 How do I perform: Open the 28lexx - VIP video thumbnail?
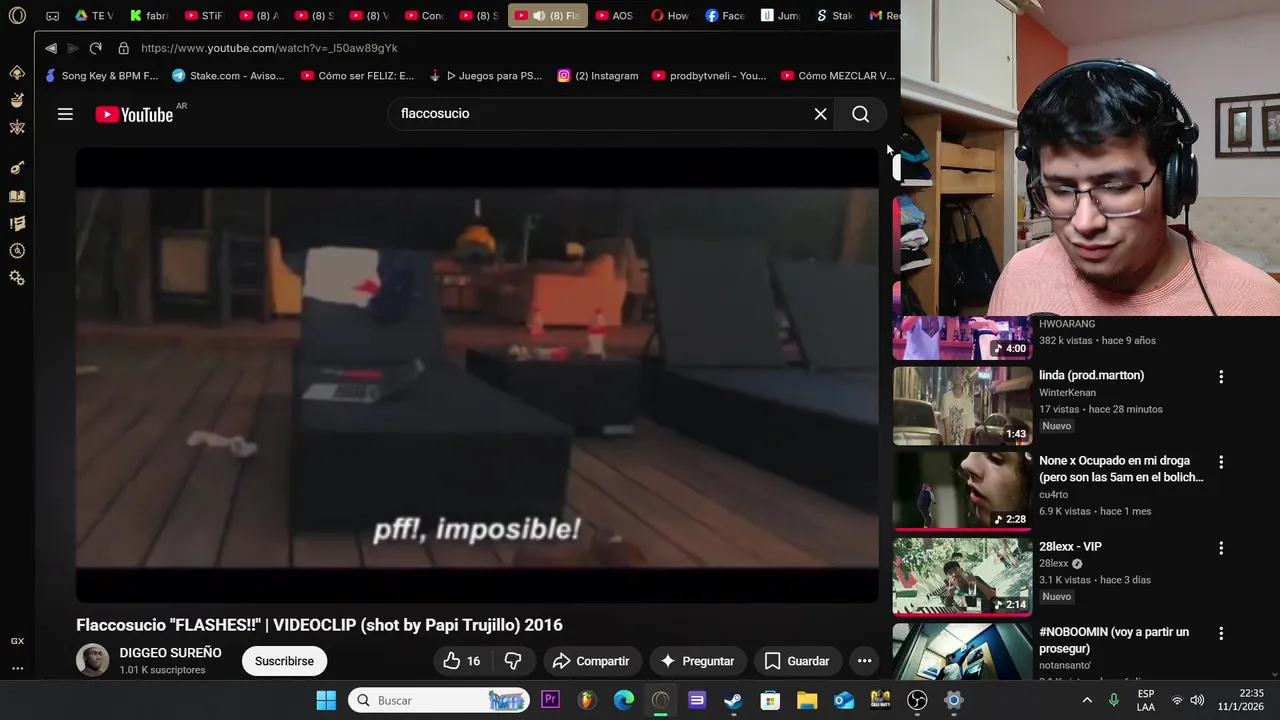coord(962,576)
